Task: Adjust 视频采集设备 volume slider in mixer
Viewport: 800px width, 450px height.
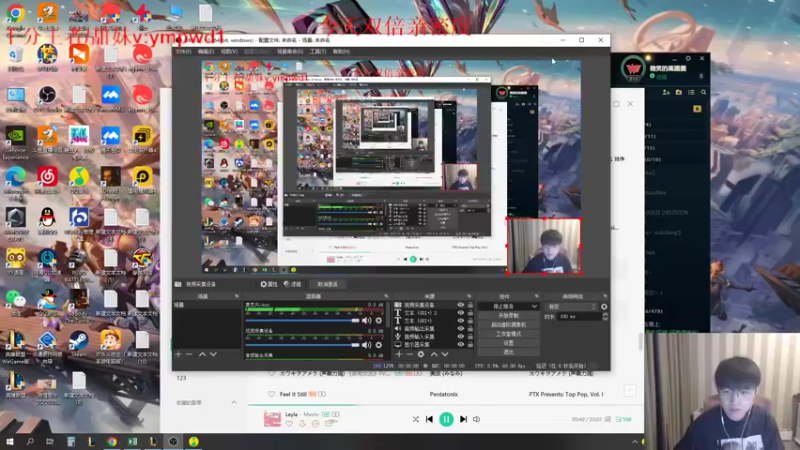Action: click(x=303, y=345)
